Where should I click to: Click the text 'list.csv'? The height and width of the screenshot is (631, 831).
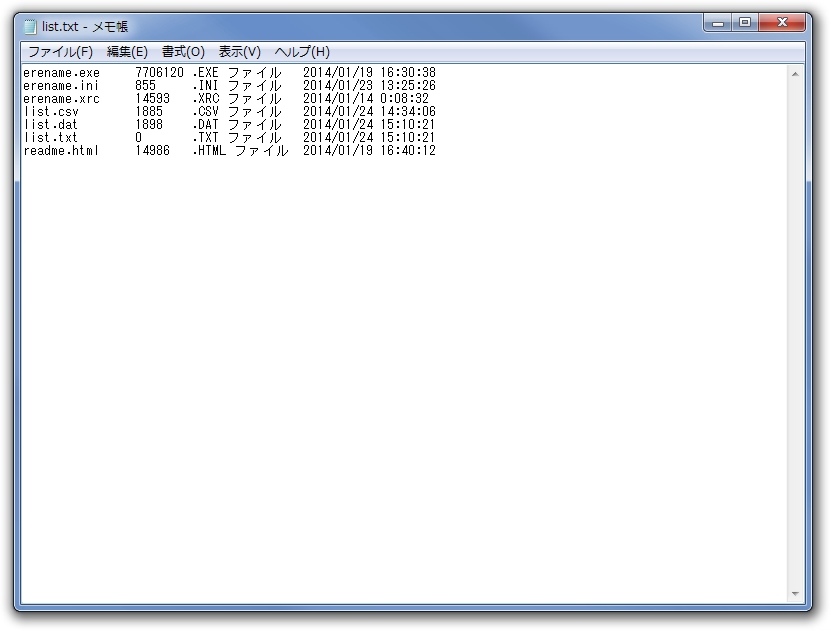[x=51, y=112]
